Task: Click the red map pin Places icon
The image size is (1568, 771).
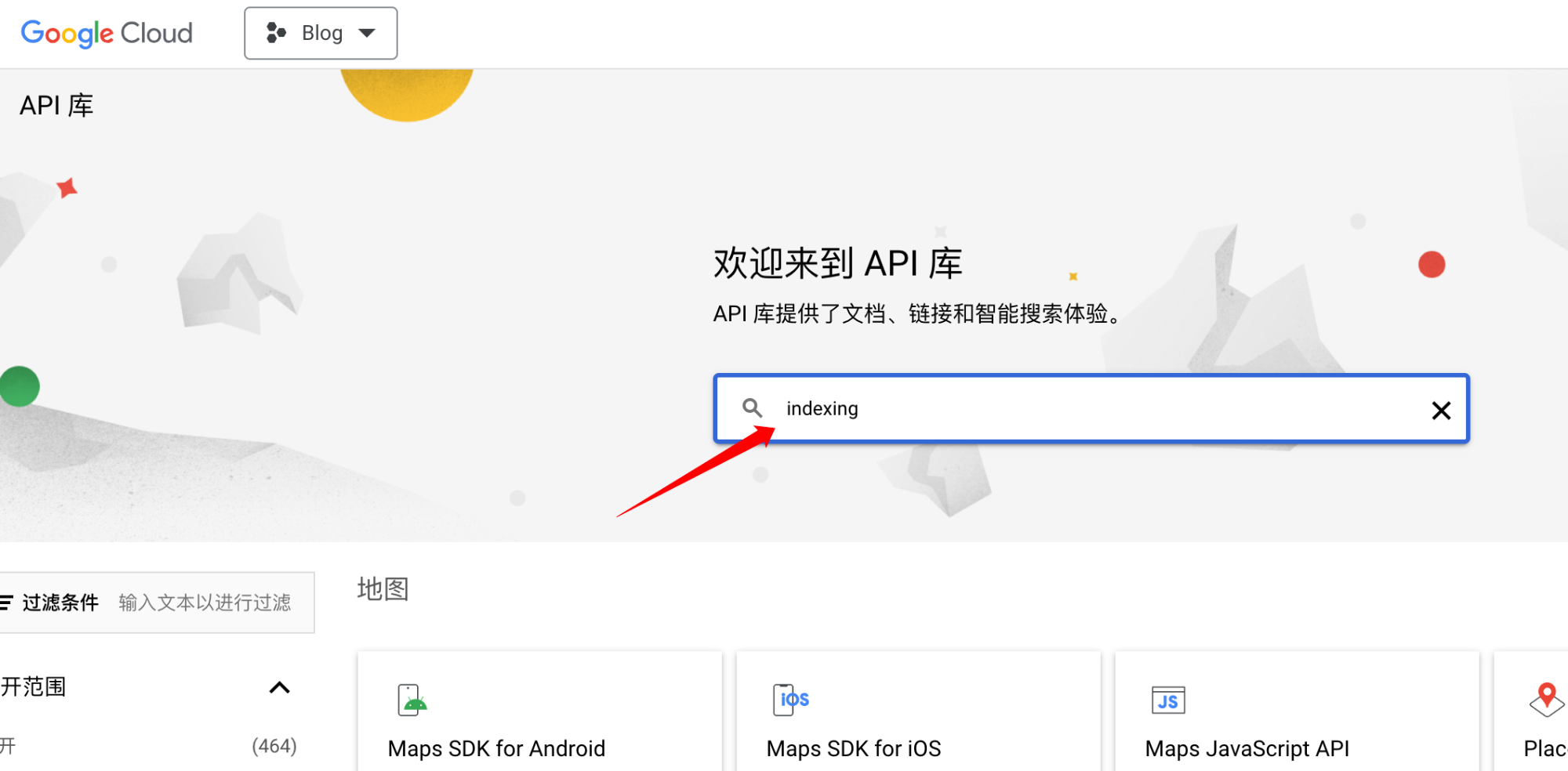Action: pyautogui.click(x=1547, y=700)
